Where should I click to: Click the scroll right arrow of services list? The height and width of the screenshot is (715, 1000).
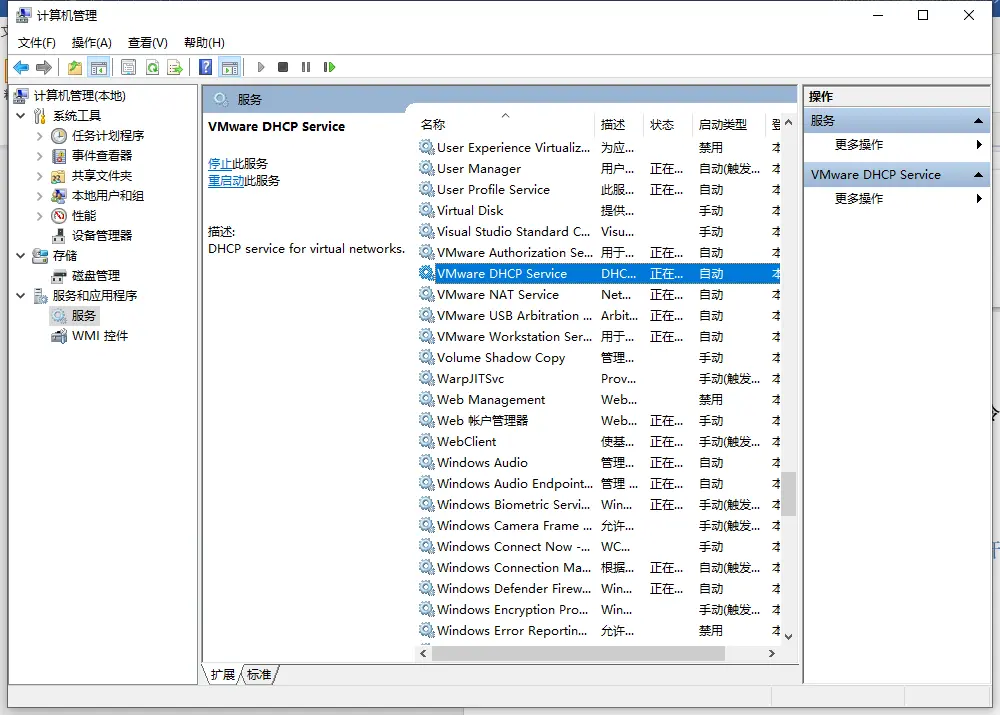click(x=772, y=653)
